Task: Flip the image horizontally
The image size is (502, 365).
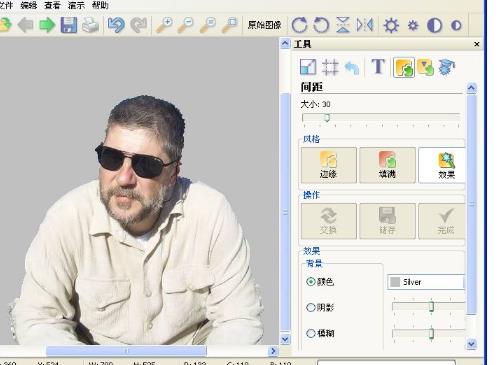Action: pyautogui.click(x=365, y=25)
